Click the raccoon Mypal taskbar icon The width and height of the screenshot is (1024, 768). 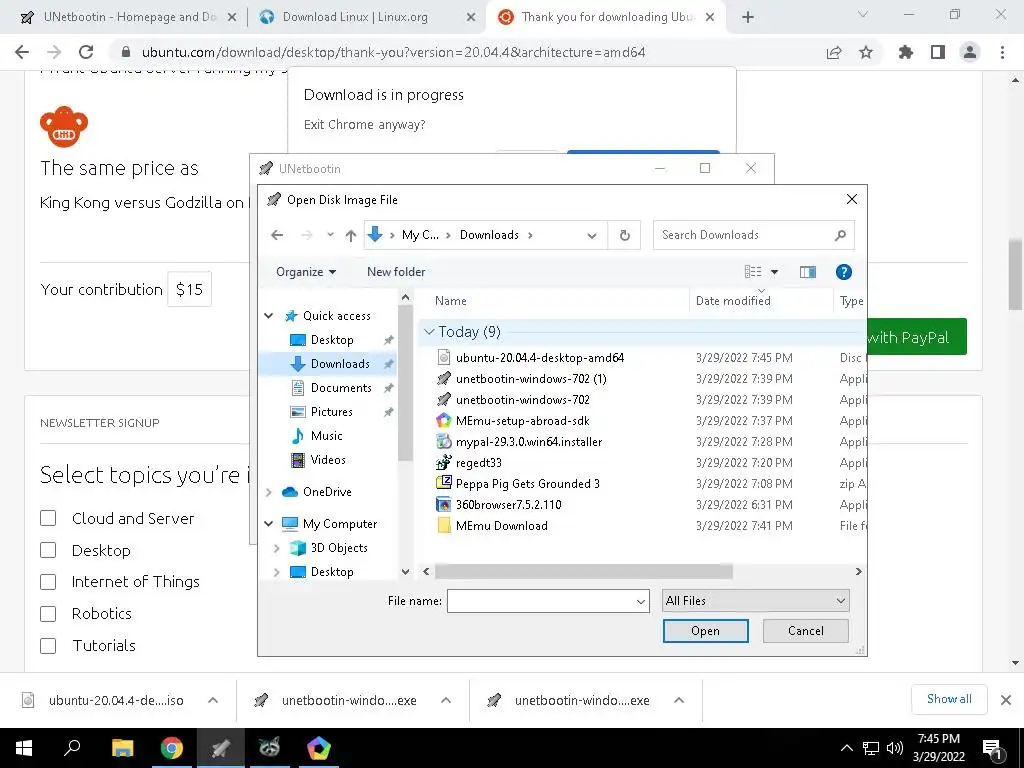[269, 748]
